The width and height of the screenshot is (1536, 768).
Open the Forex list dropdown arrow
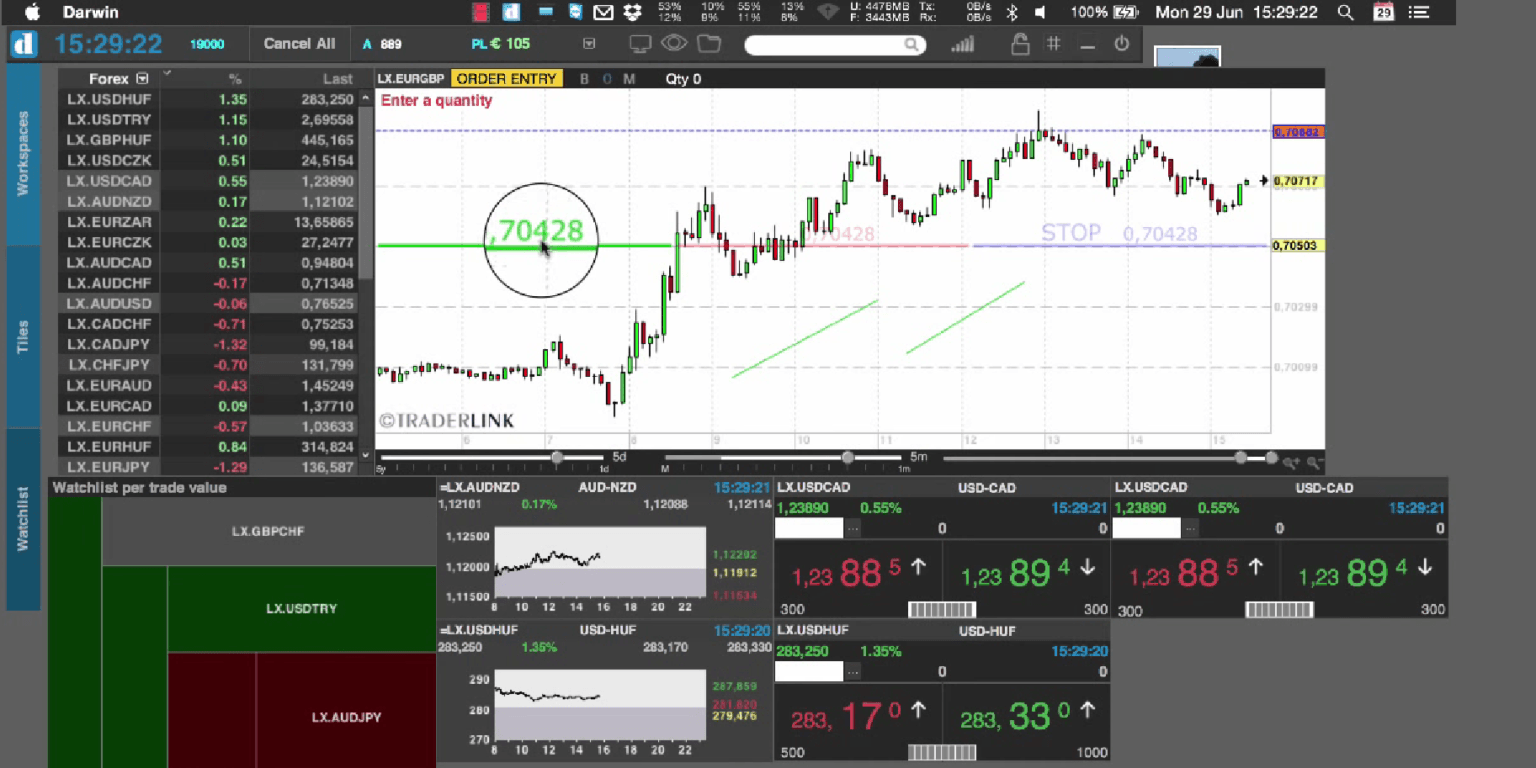142,79
